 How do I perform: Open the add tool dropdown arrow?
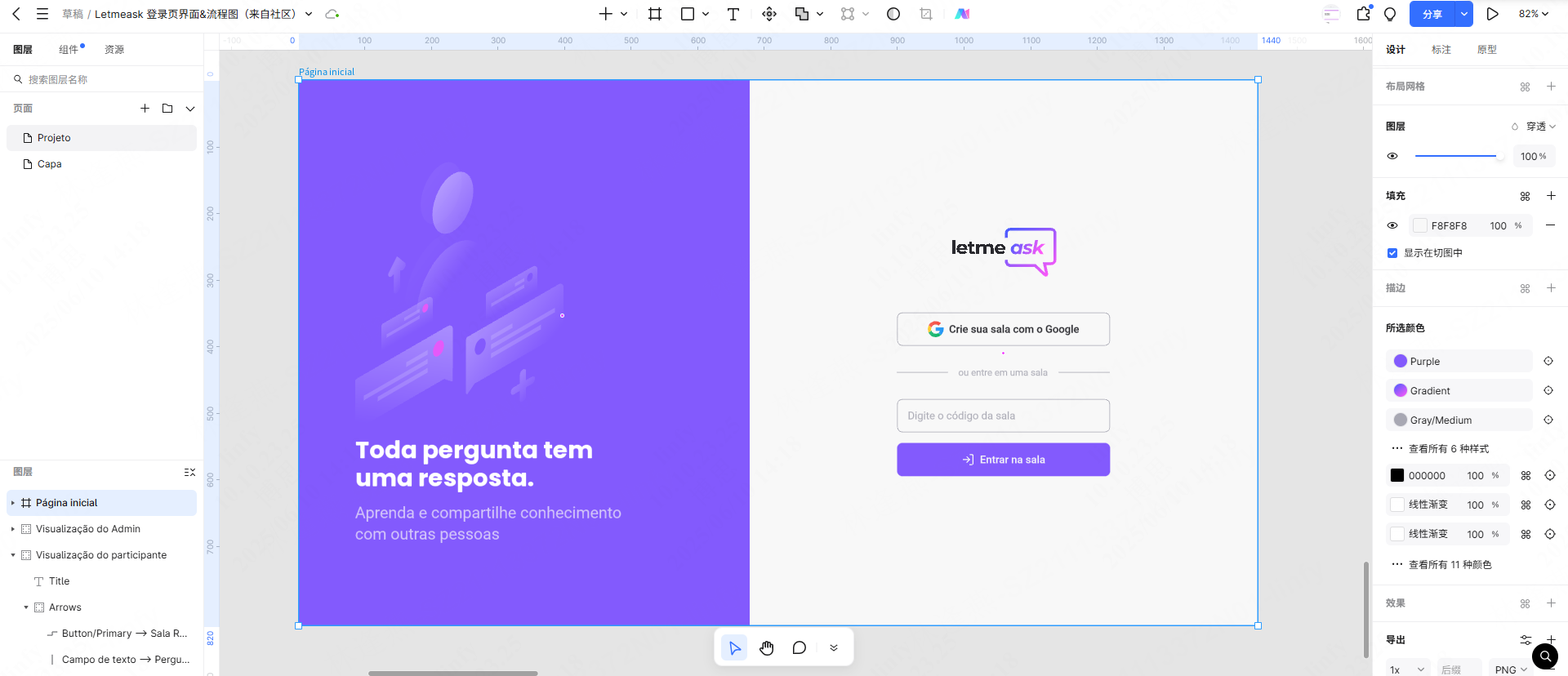pyautogui.click(x=624, y=14)
